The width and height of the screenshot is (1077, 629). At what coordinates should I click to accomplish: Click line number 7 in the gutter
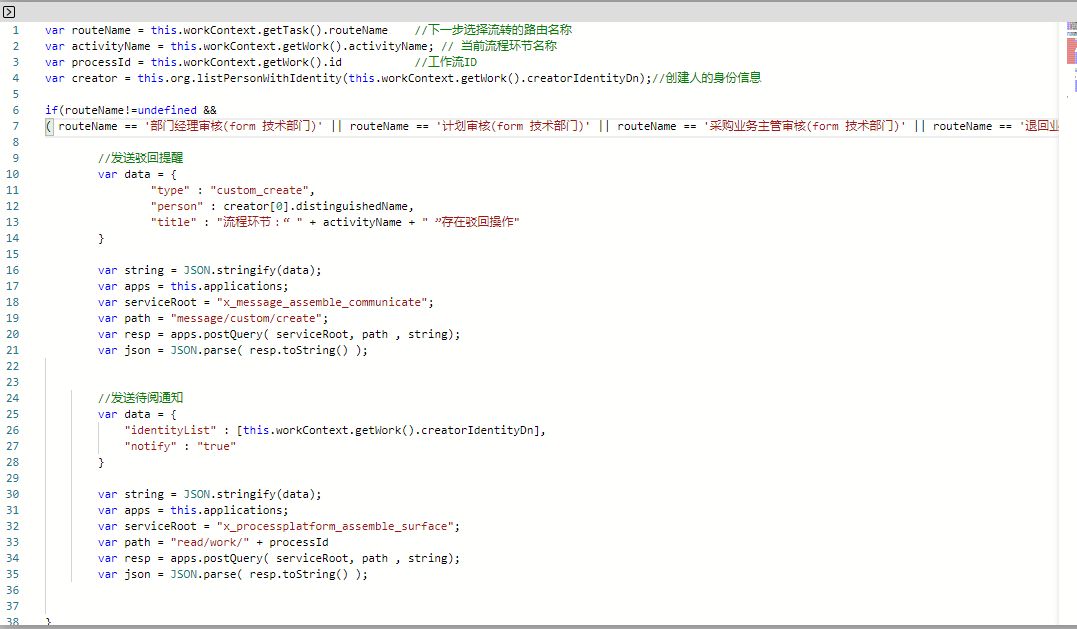[x=15, y=126]
